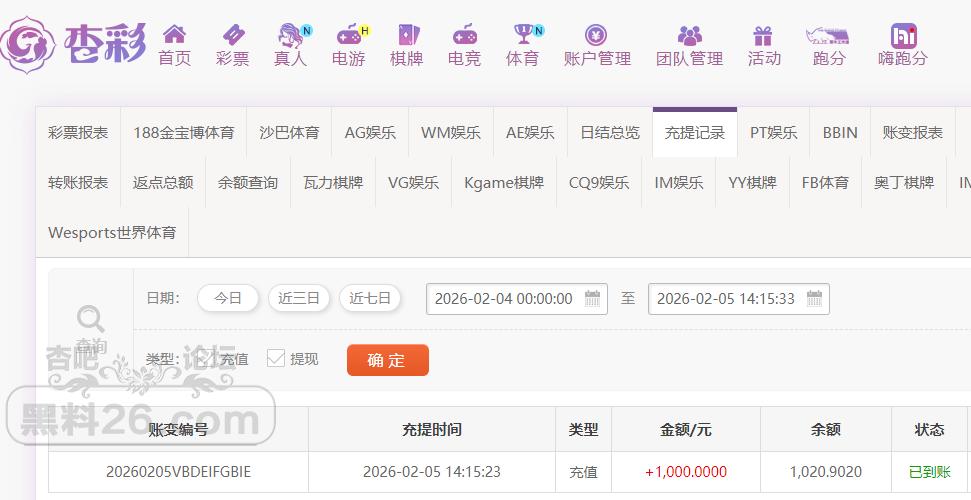Screen dimensions: 971x500
Task: Open the IM娱乐 tab
Action: point(679,183)
